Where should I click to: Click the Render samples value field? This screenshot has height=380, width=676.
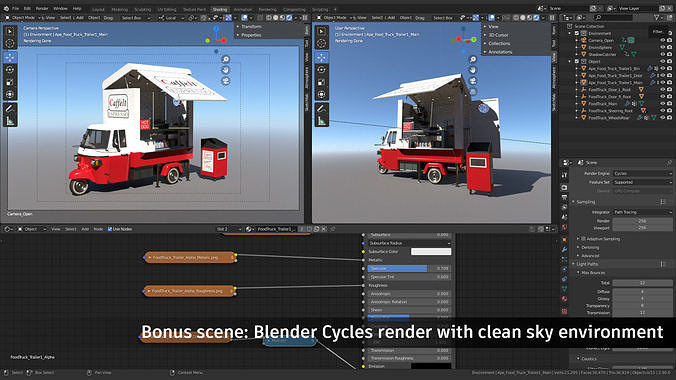642,221
